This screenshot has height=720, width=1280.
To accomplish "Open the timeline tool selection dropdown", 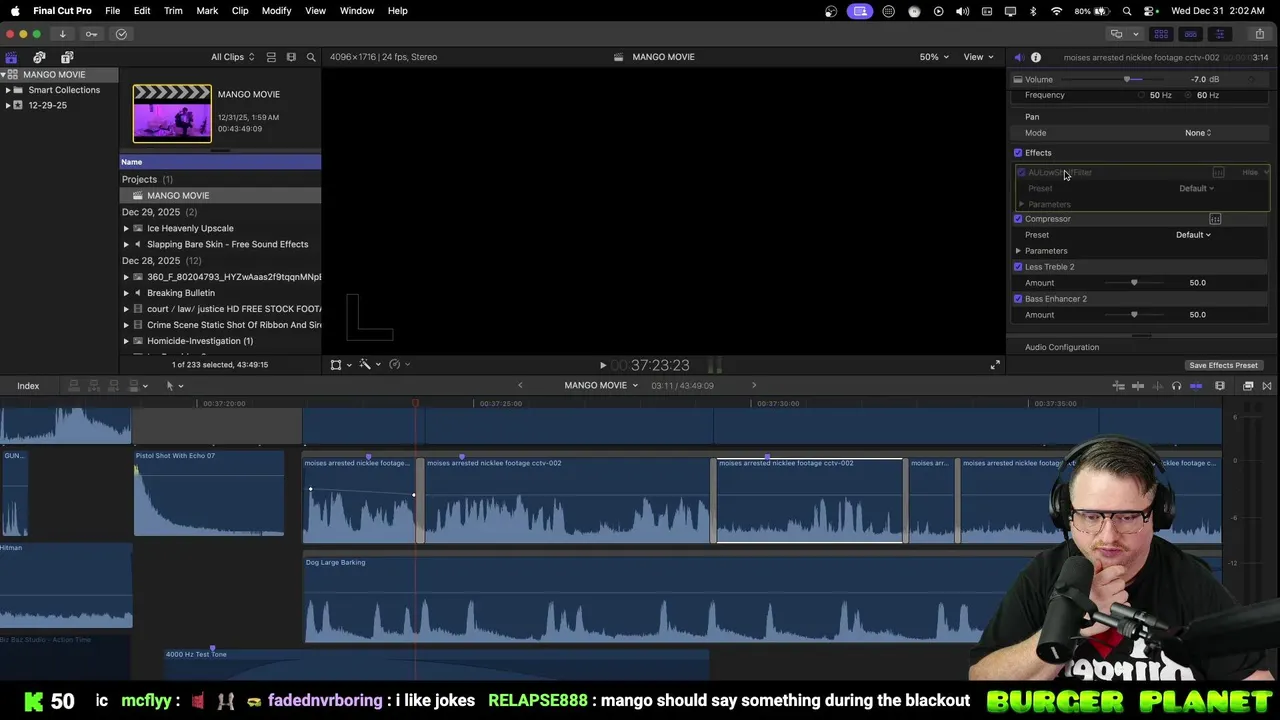I will [x=174, y=386].
